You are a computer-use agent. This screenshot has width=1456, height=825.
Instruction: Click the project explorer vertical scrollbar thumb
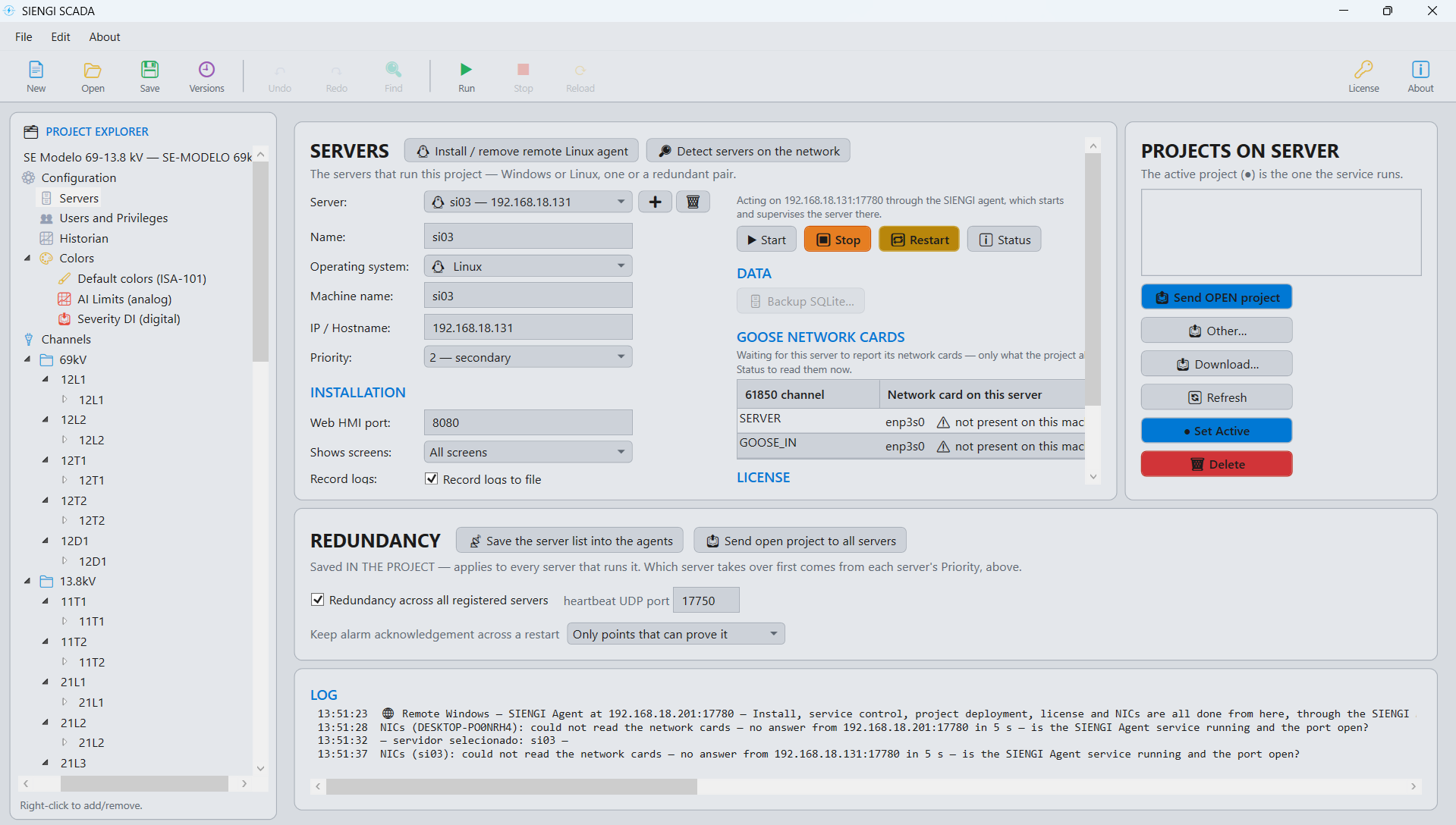(260, 262)
